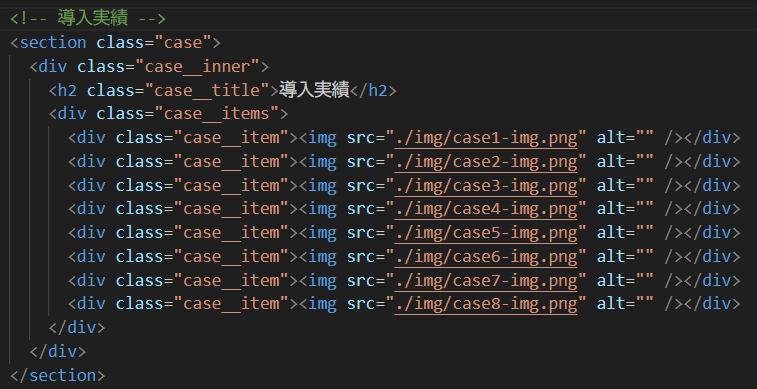Click 導入実績 heading text inside h2
Screen dimensions: 757x389
[314, 90]
